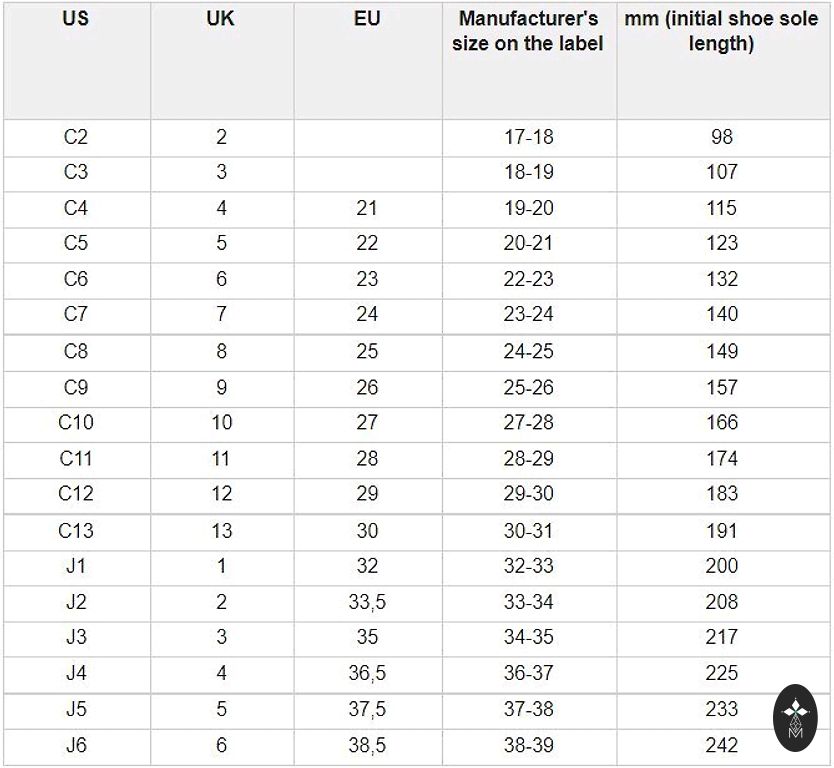Select the 242 mm sole length cell
Viewport: 834px width, 768px height.
722,745
